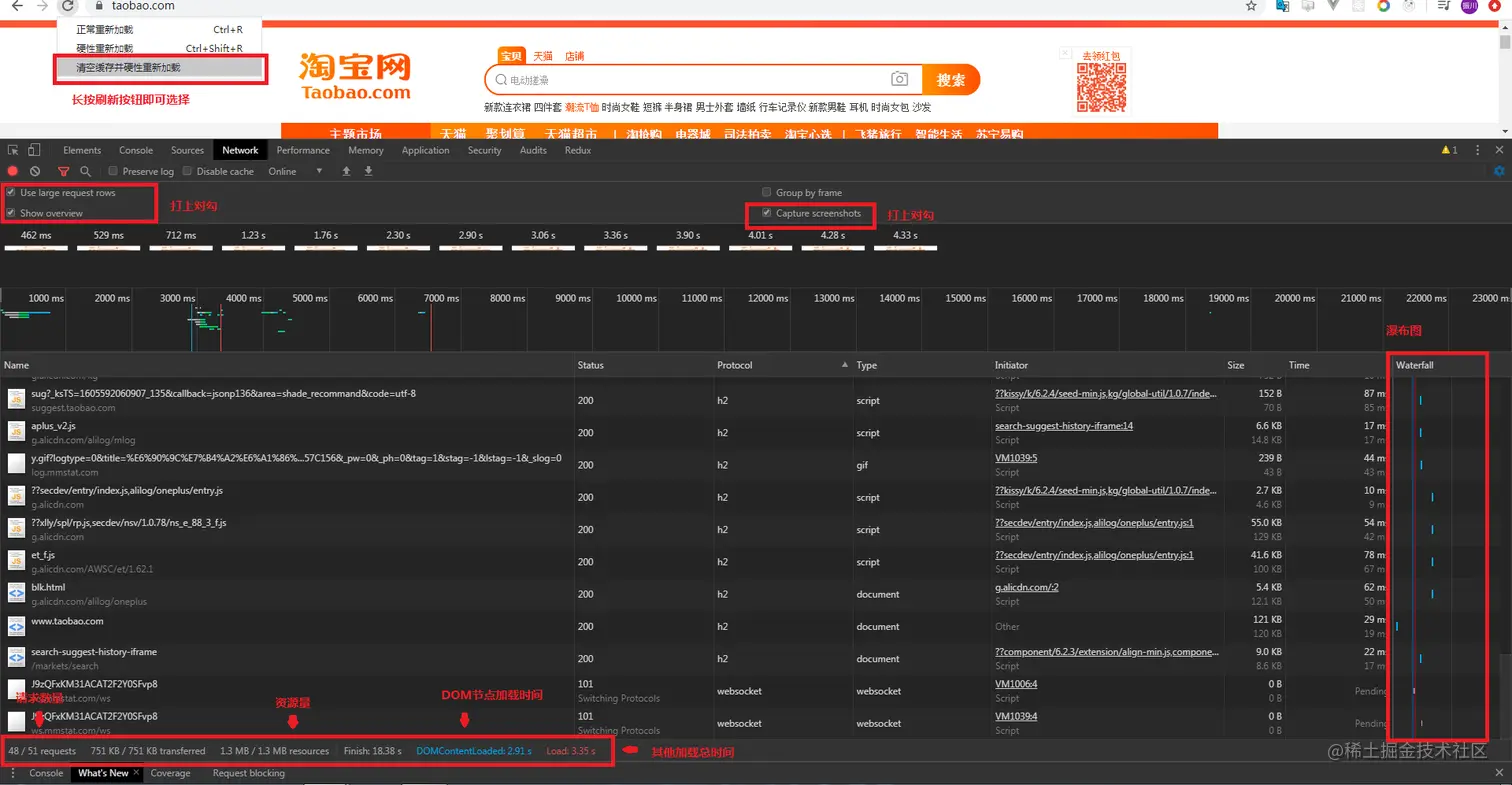
Task: Close the What's New drawer tab
Action: pos(136,773)
